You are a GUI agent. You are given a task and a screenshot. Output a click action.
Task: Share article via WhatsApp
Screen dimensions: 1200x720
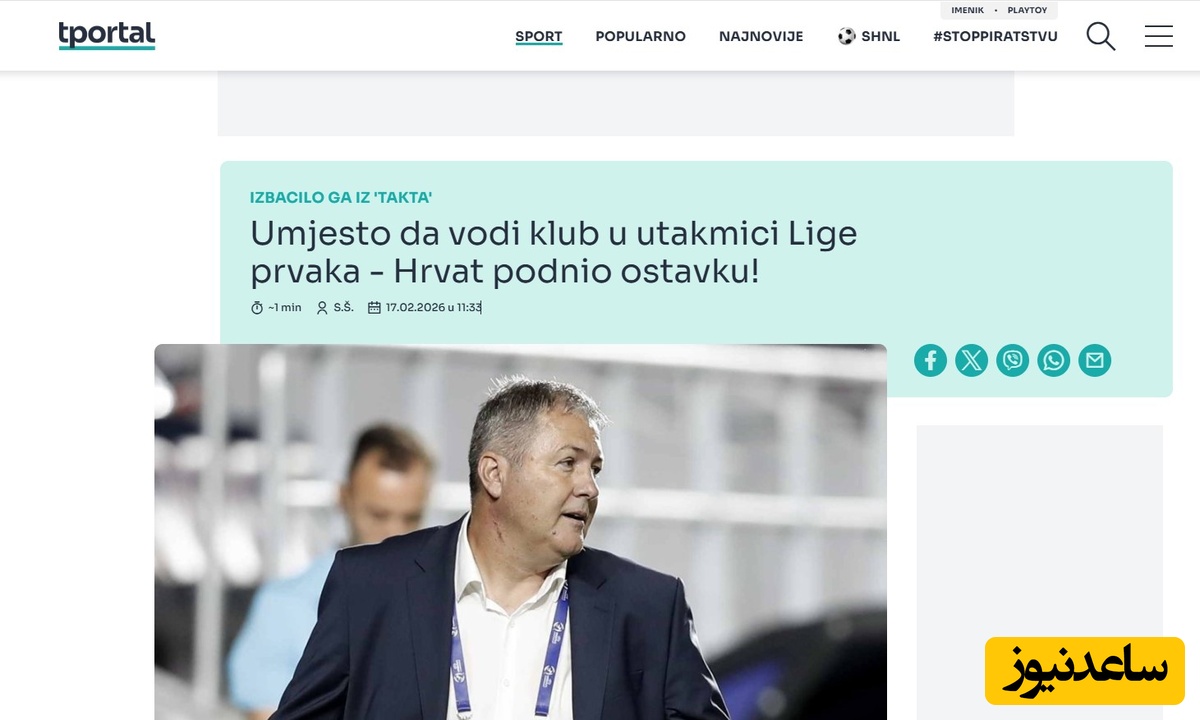click(x=1053, y=360)
